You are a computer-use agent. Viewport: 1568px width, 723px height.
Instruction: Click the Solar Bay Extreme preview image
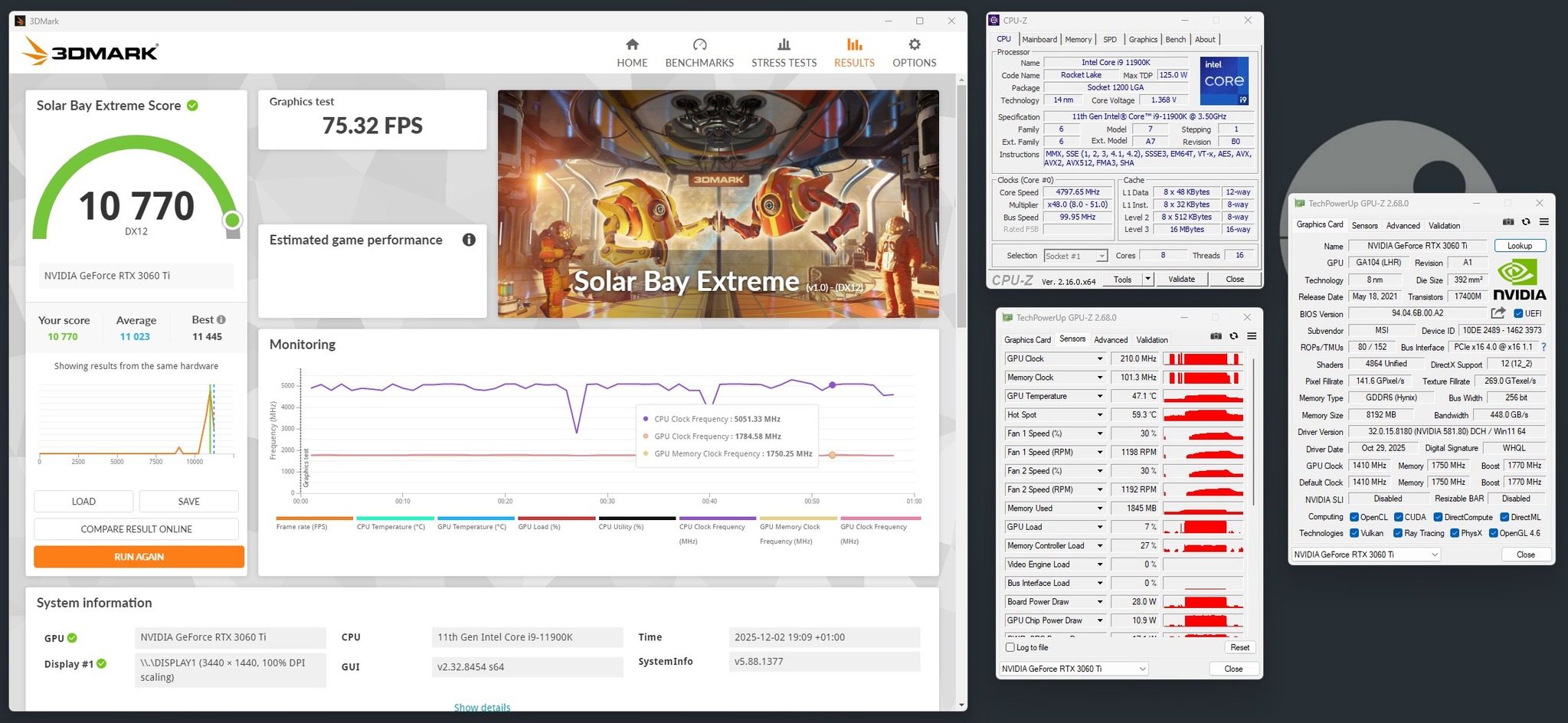[718, 204]
